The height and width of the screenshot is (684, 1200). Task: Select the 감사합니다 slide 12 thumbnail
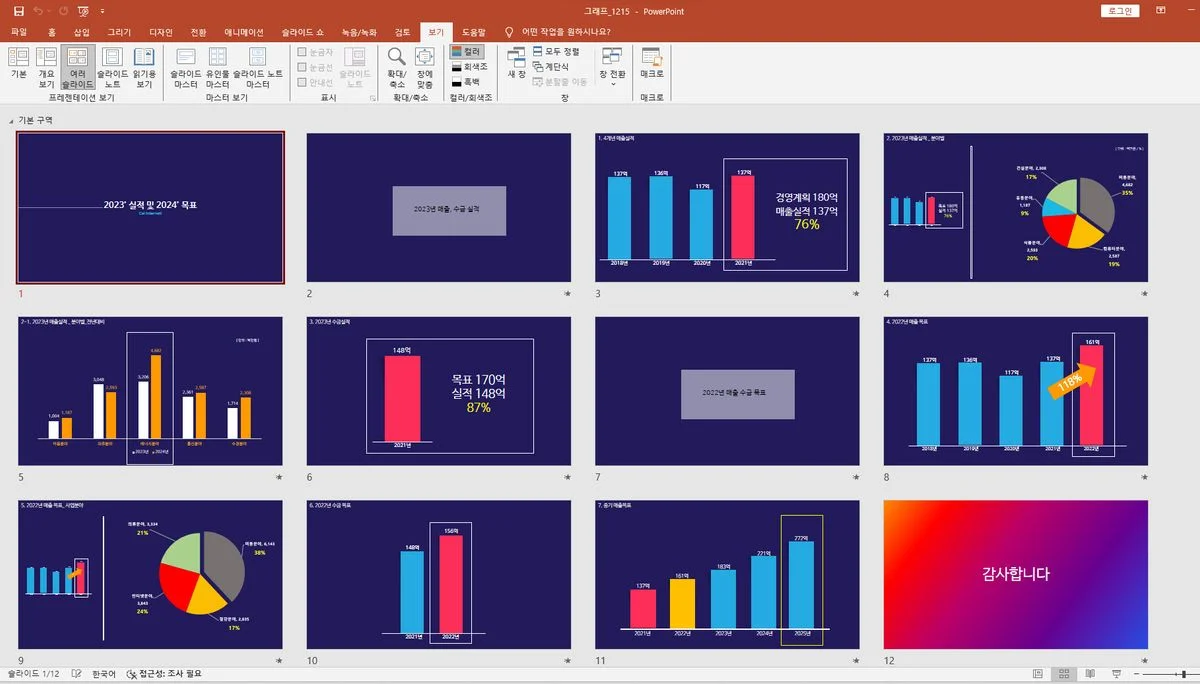pyautogui.click(x=1015, y=574)
